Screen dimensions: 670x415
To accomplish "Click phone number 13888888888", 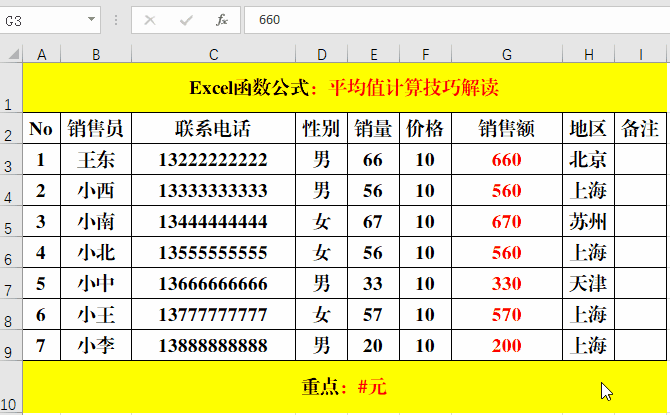I will 214,345.
